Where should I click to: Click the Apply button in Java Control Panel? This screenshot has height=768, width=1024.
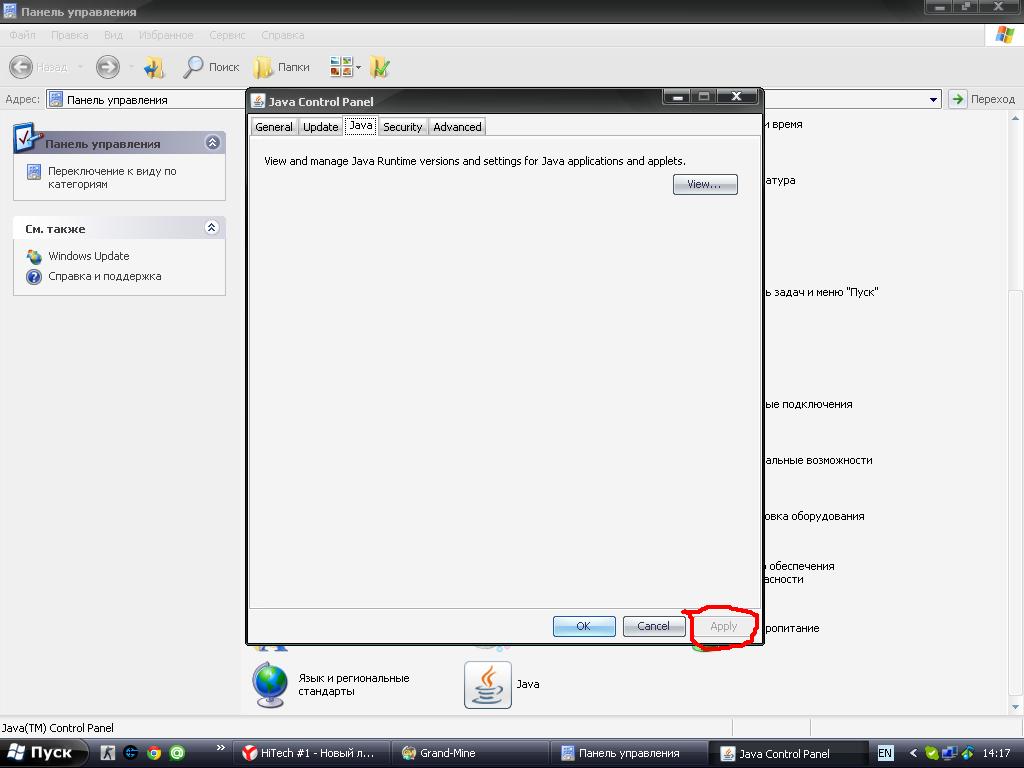[x=724, y=626]
